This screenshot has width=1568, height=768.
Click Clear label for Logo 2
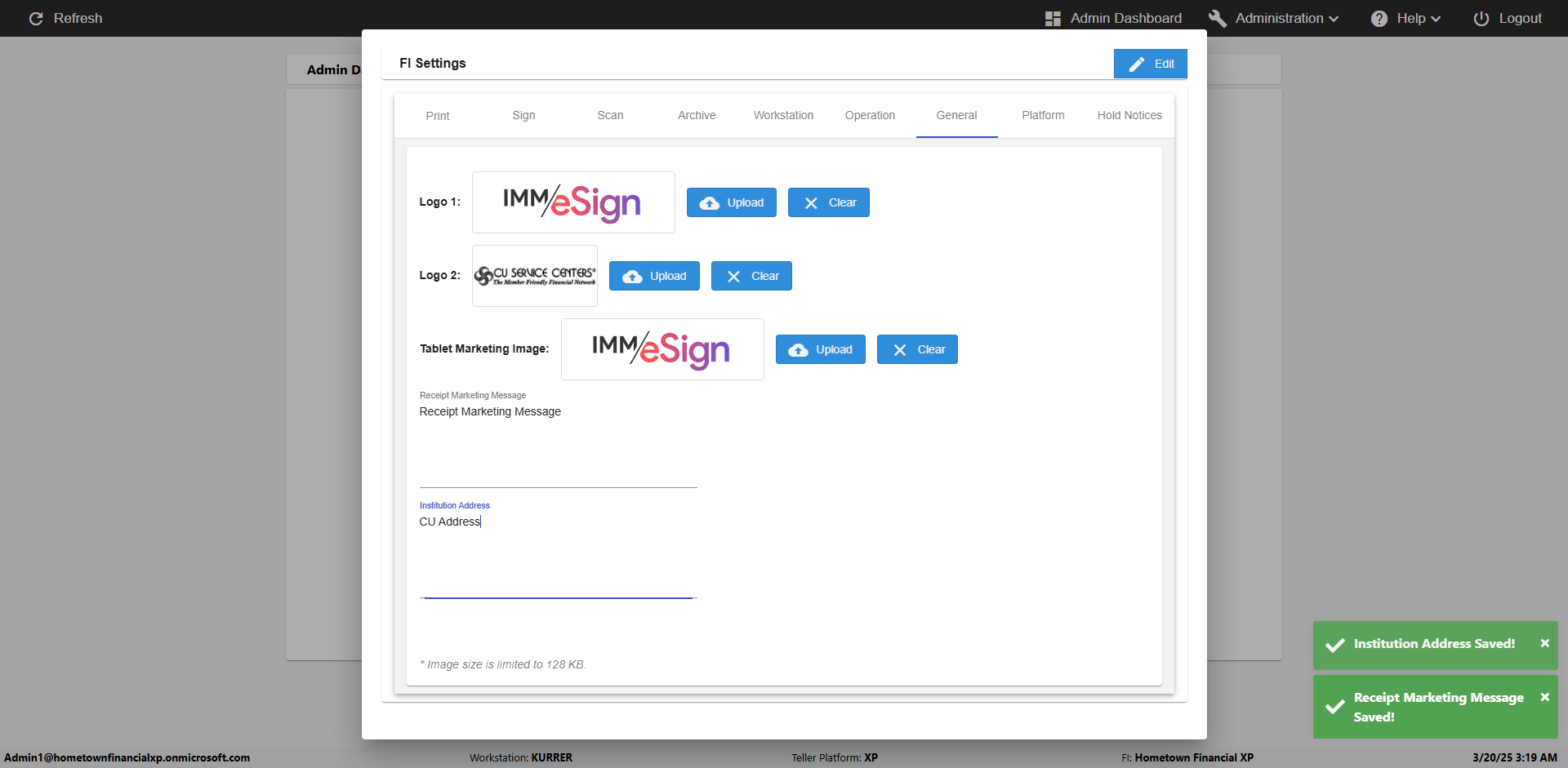click(x=765, y=276)
